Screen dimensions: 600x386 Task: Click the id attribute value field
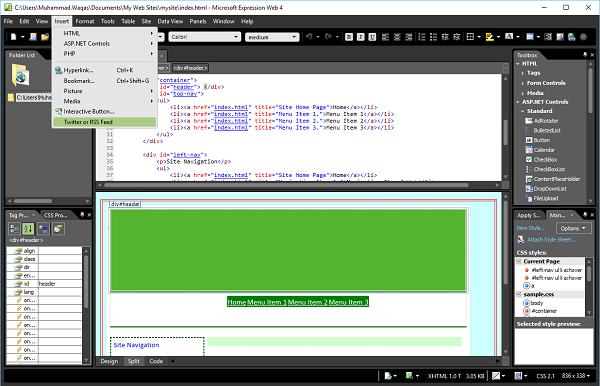[x=60, y=283]
